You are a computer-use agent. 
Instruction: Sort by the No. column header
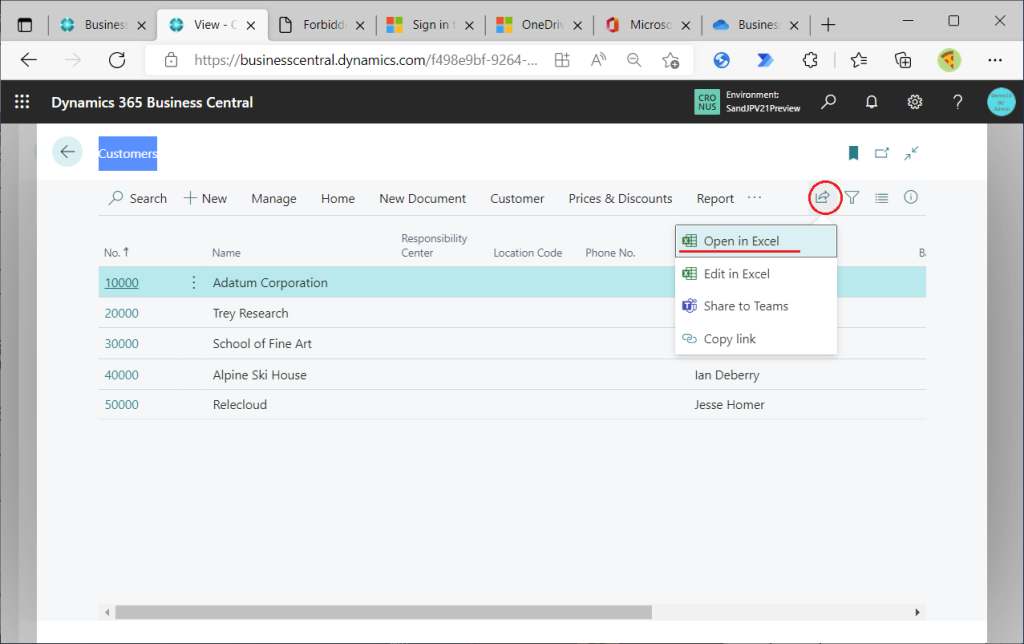tap(116, 252)
